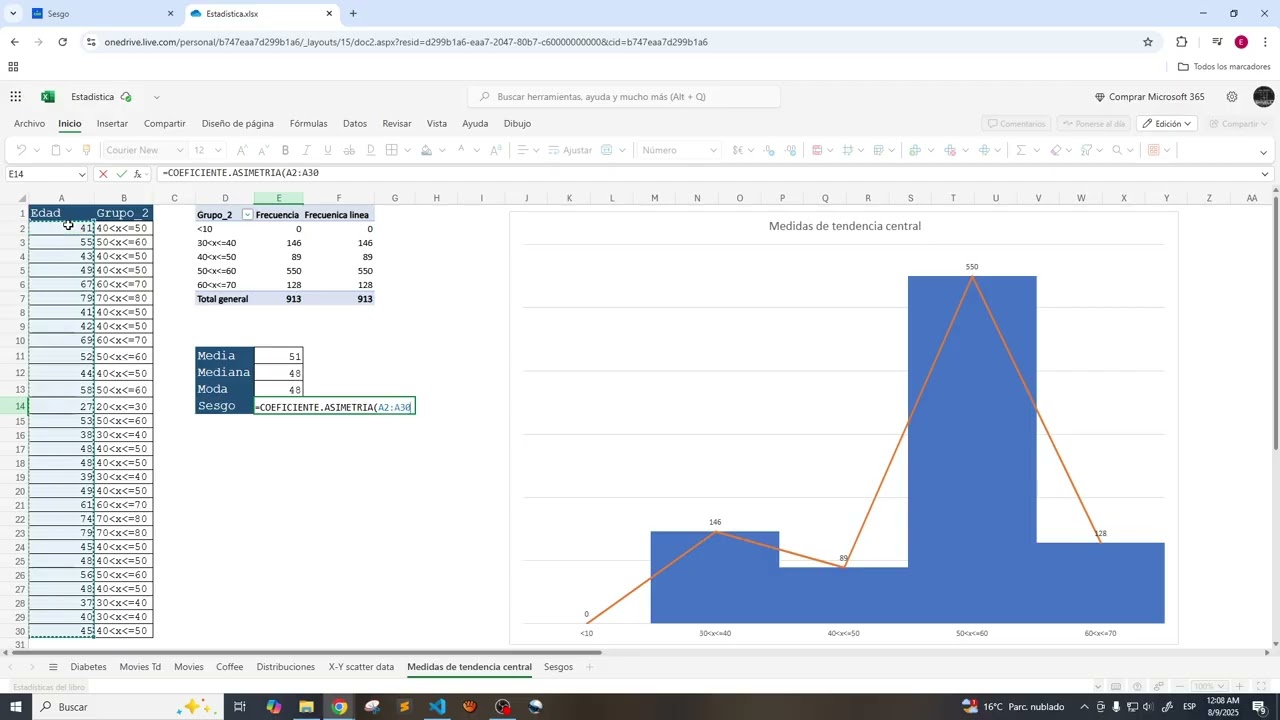Open the Name Box dropdown showing E14
This screenshot has width=1280, height=720.
pyautogui.click(x=82, y=174)
